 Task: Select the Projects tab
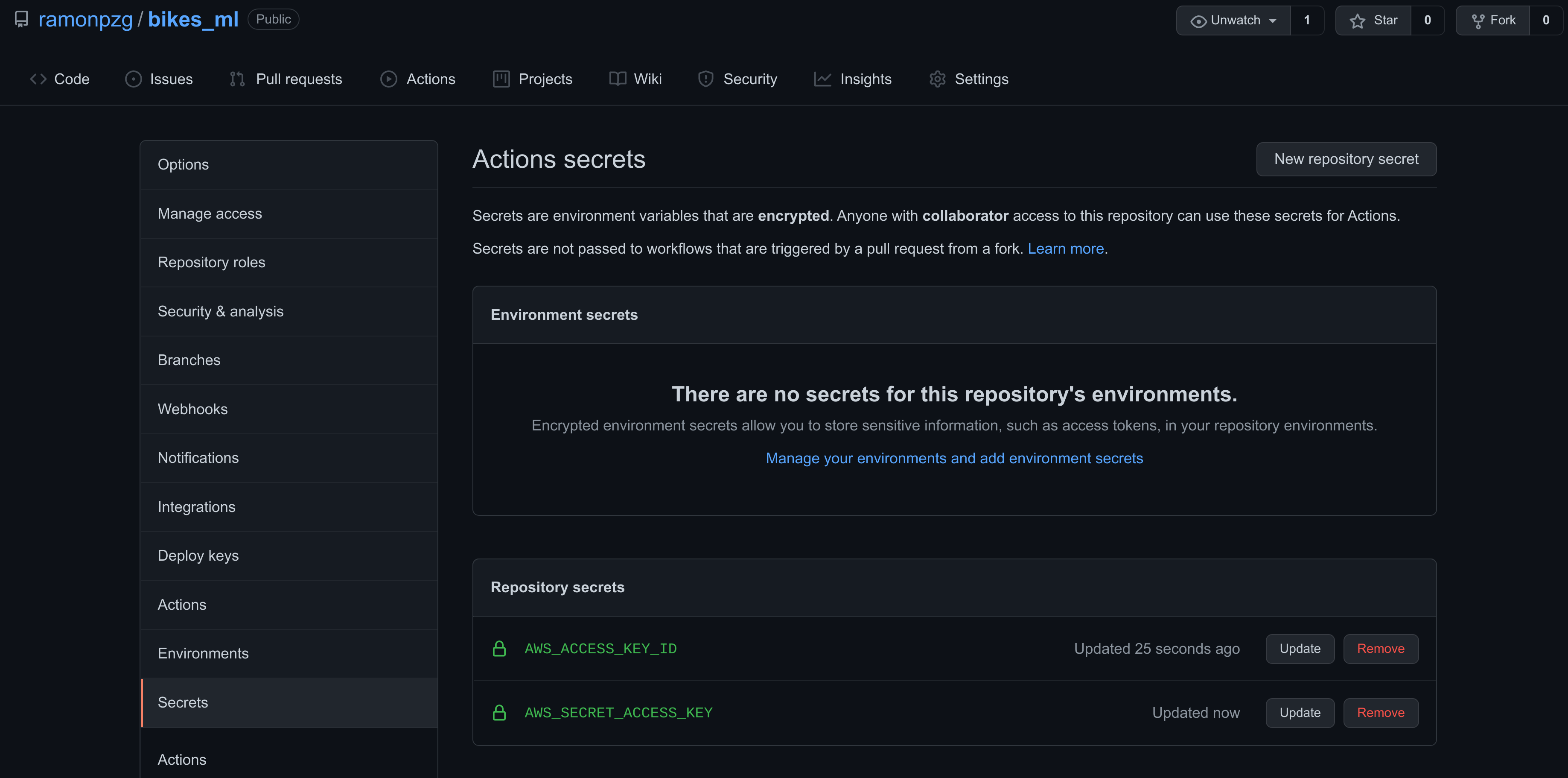click(533, 79)
